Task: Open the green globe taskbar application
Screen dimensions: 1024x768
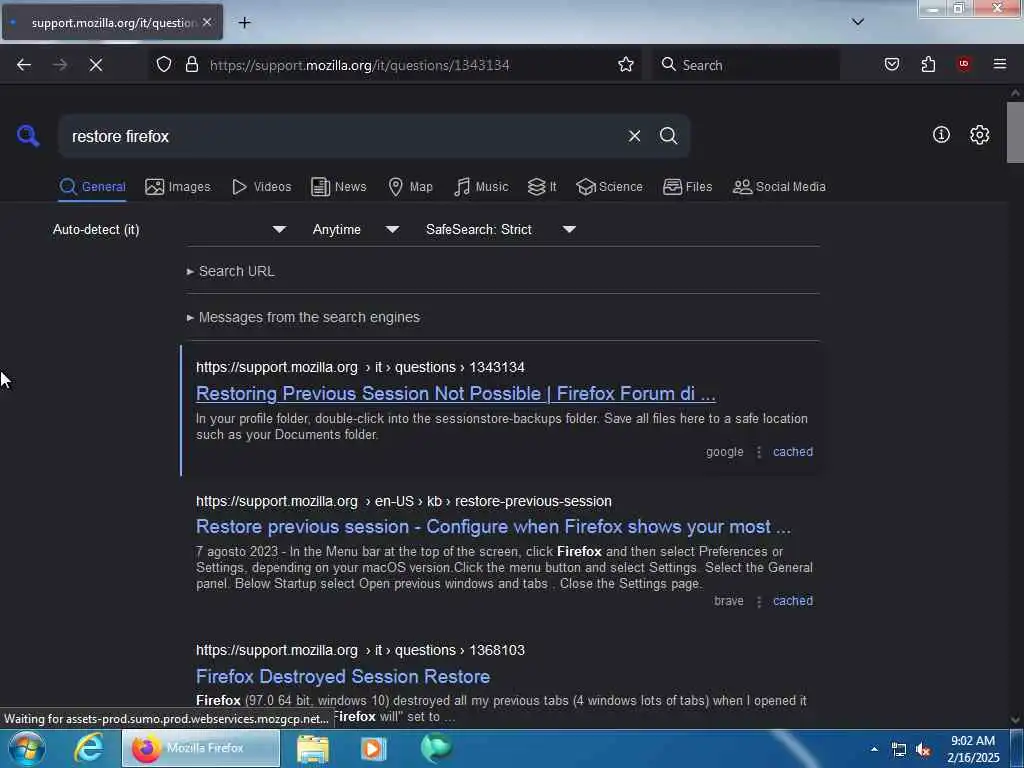Action: coord(436,748)
